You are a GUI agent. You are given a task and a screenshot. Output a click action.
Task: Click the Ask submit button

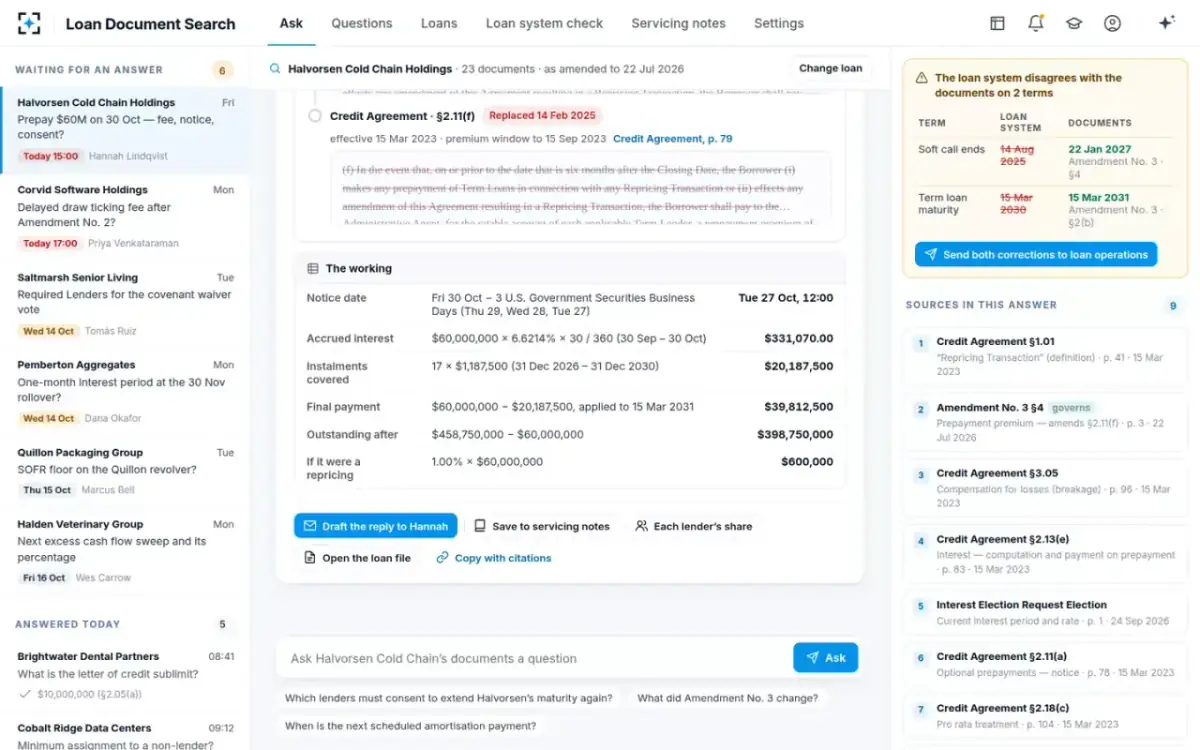(x=826, y=658)
